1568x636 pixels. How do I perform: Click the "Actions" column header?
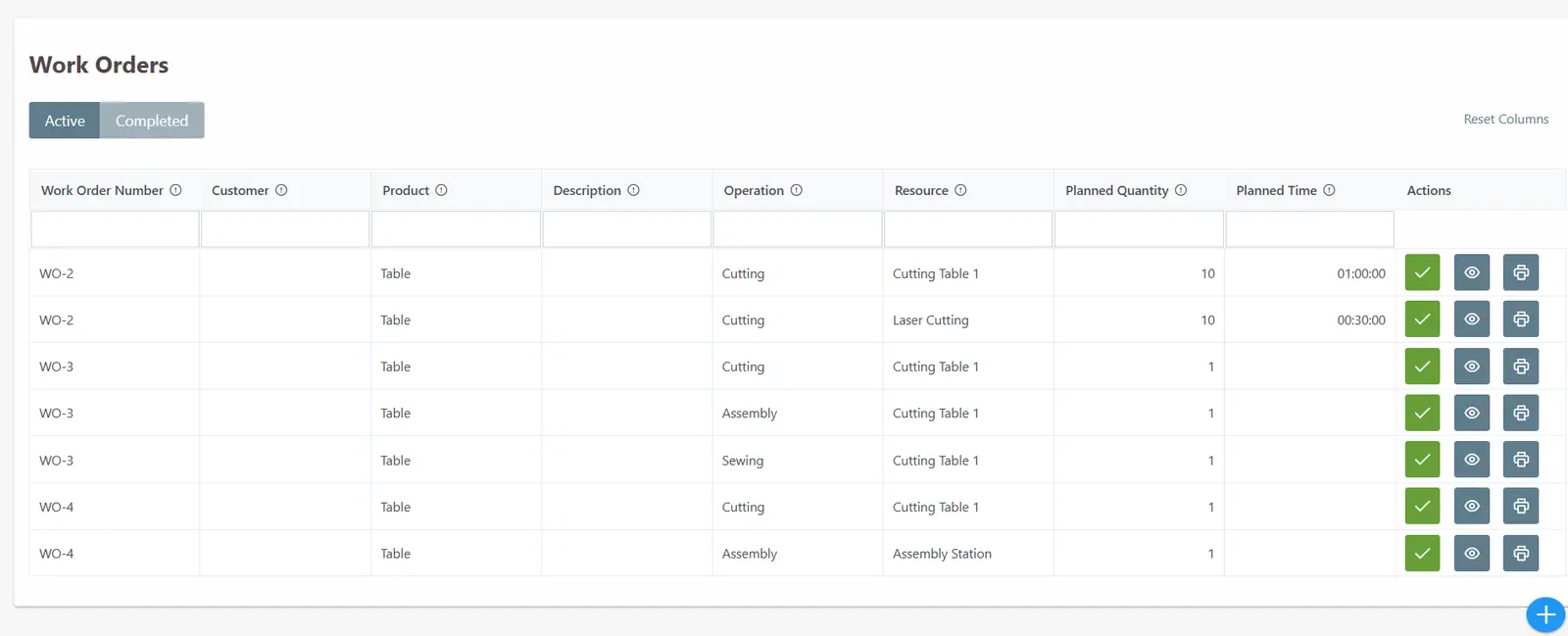pos(1429,190)
